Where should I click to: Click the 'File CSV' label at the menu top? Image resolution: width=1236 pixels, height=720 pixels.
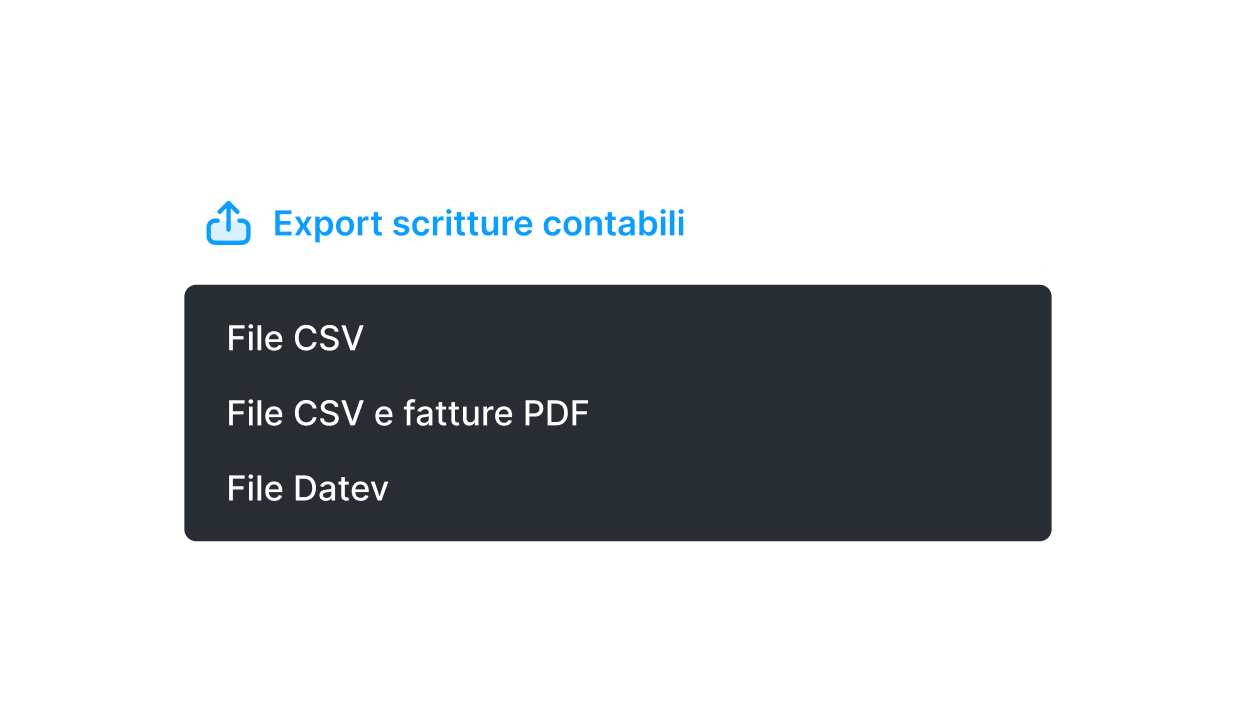click(295, 339)
